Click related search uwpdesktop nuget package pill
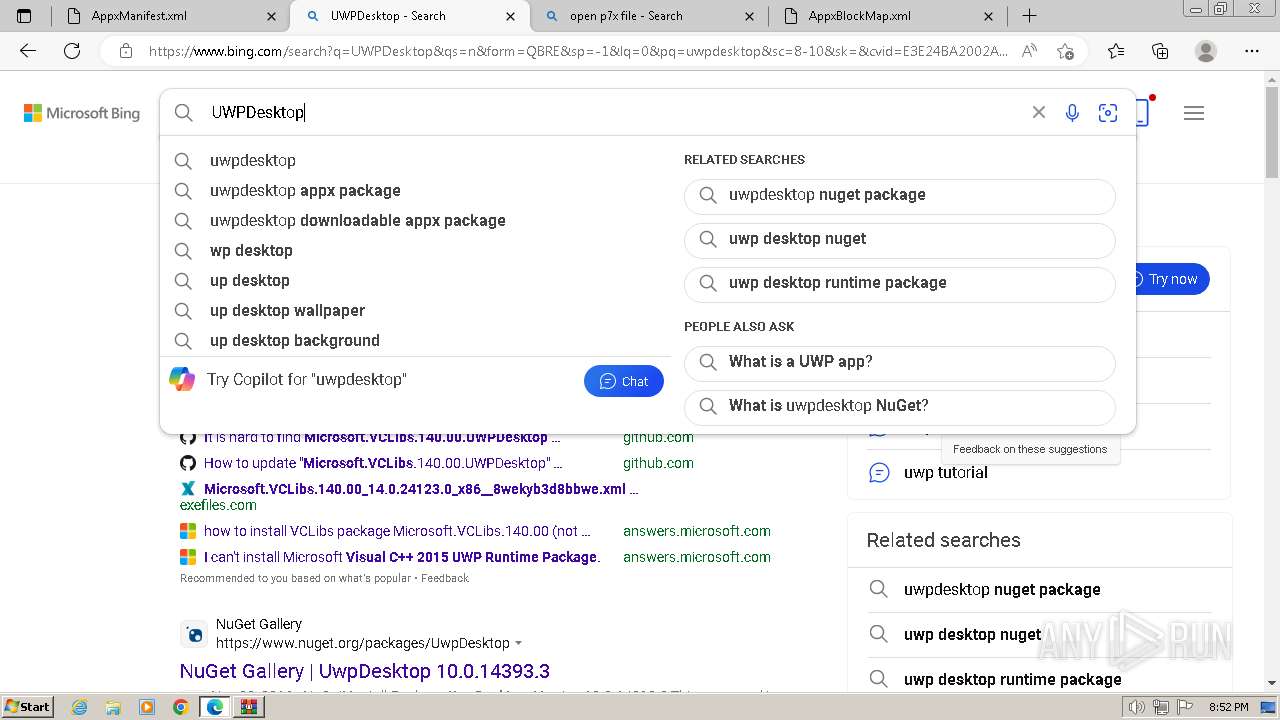 [900, 195]
